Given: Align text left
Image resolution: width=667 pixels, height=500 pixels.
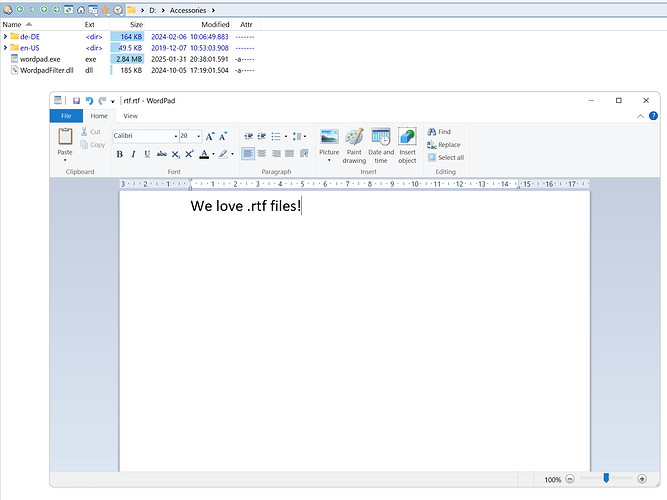Looking at the screenshot, I should point(248,153).
